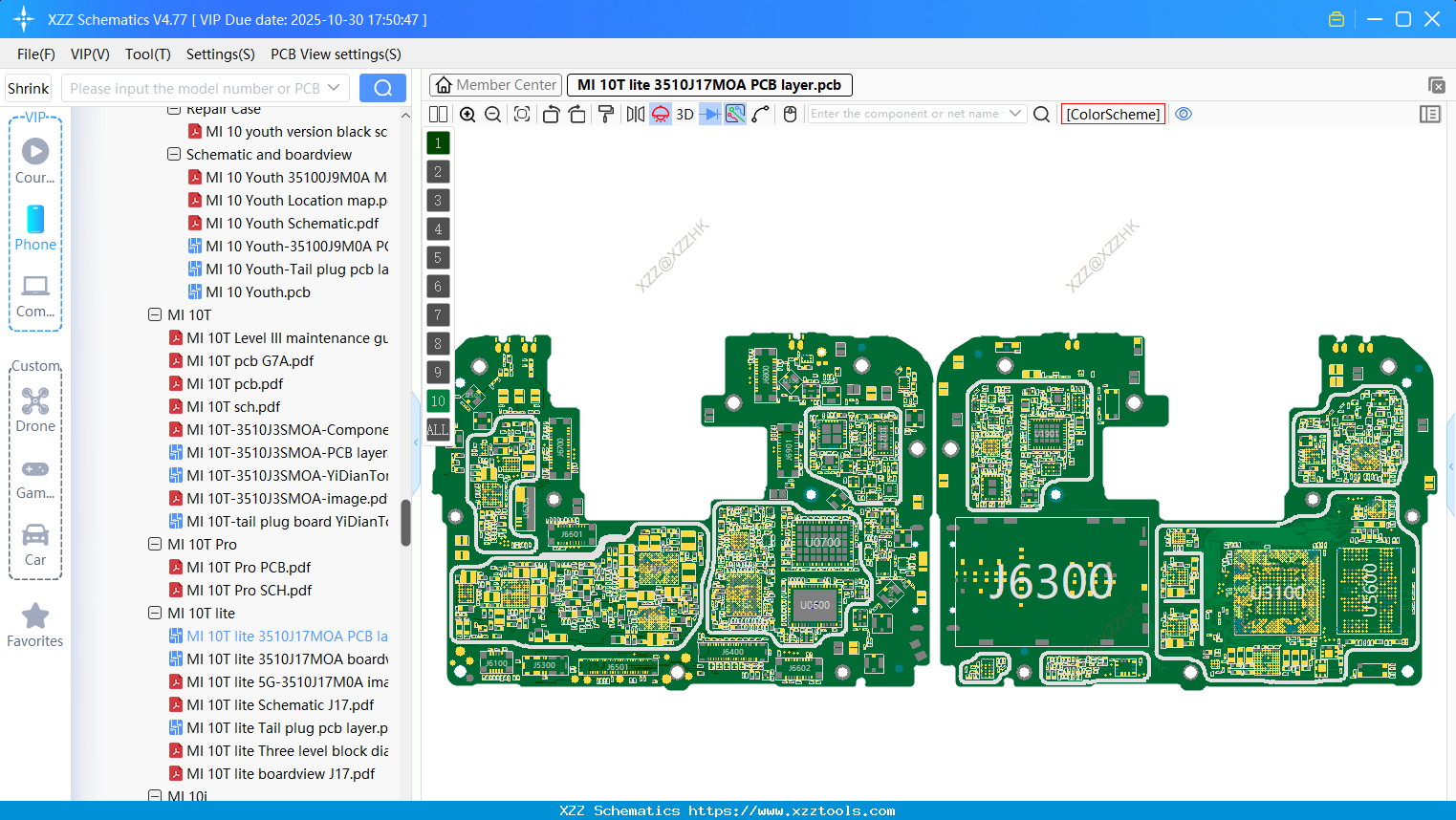This screenshot has width=1456, height=820.
Task: Collapse the MI 10T lite tree node
Action: pos(155,613)
